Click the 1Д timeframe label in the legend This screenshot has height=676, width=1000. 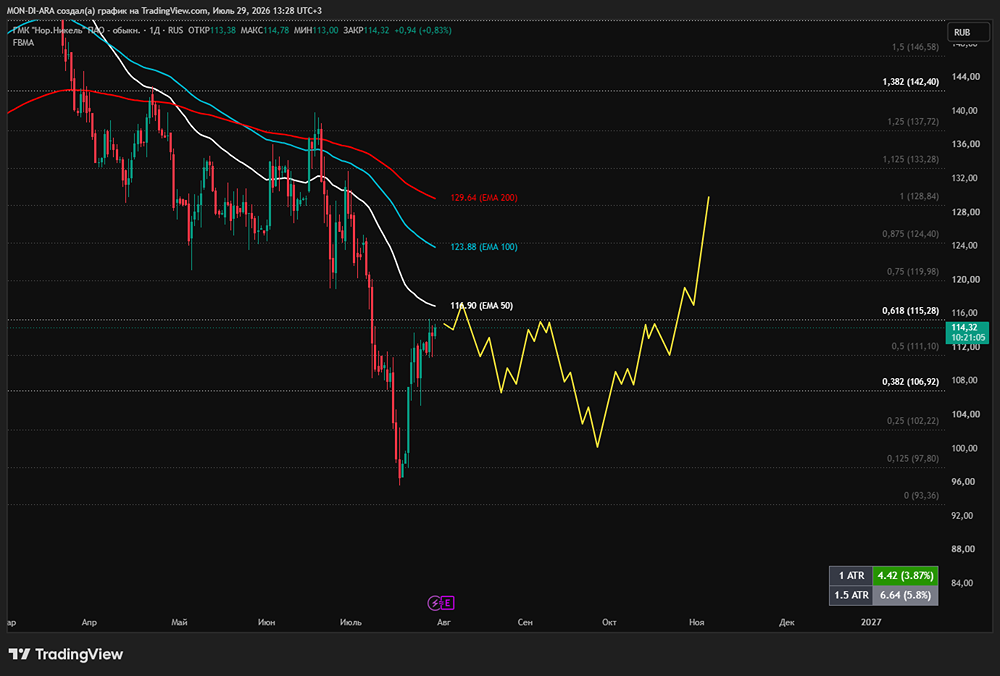click(154, 31)
